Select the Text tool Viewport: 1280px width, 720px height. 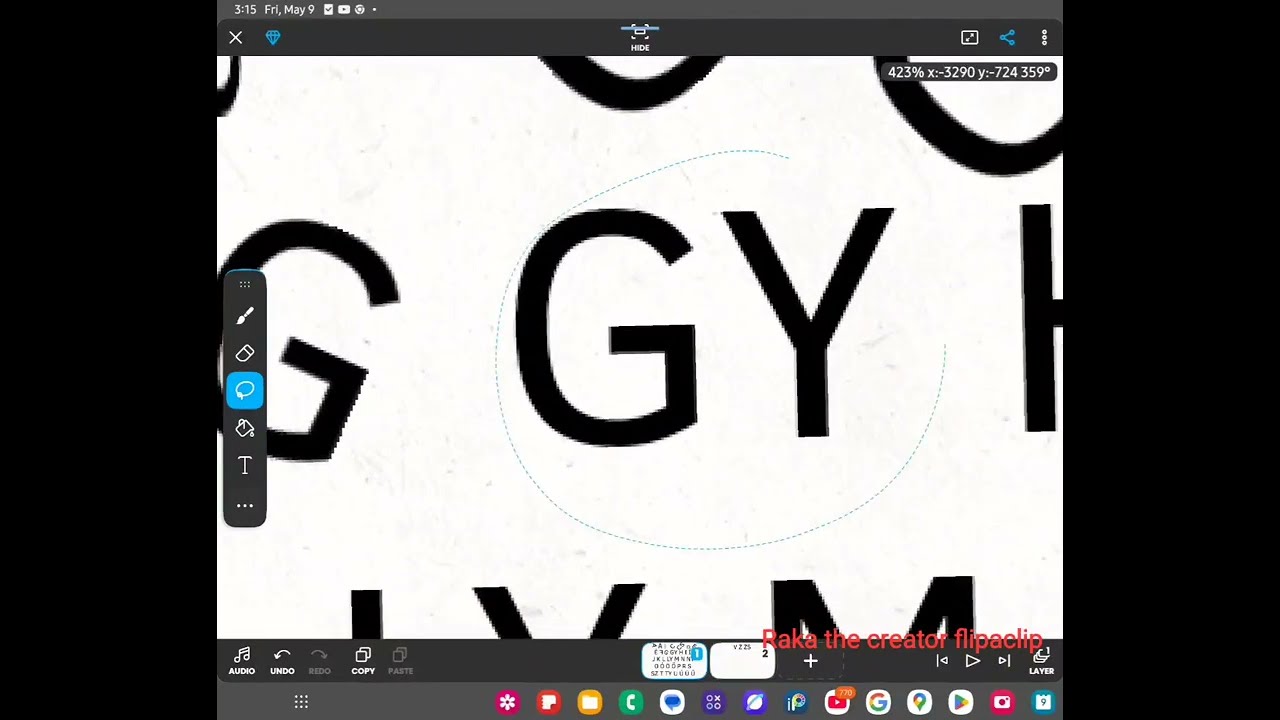245,466
